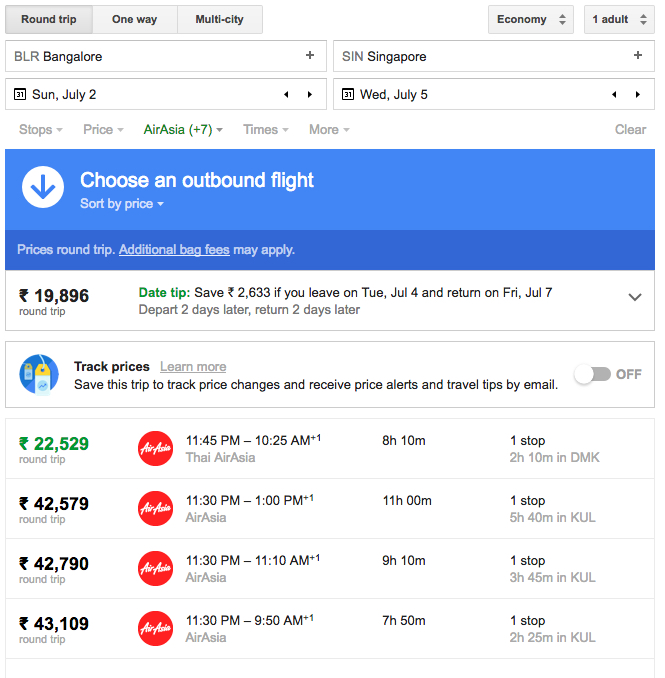Select the ₹ 43,109 round trip price

54,624
